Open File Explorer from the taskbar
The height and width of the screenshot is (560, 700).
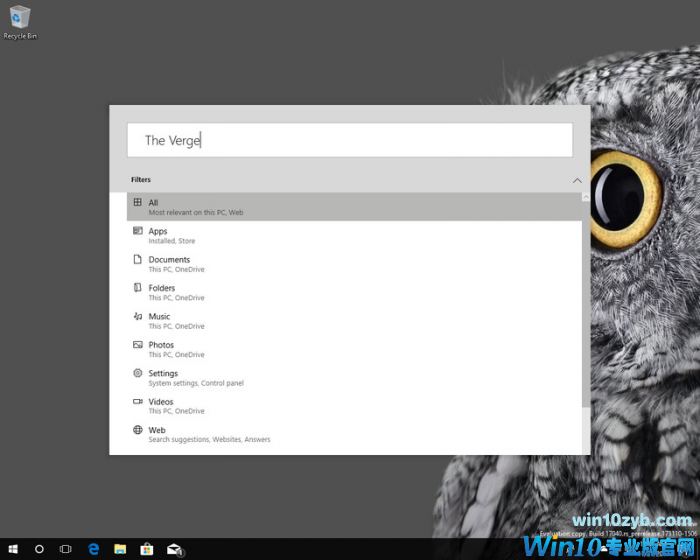120,549
